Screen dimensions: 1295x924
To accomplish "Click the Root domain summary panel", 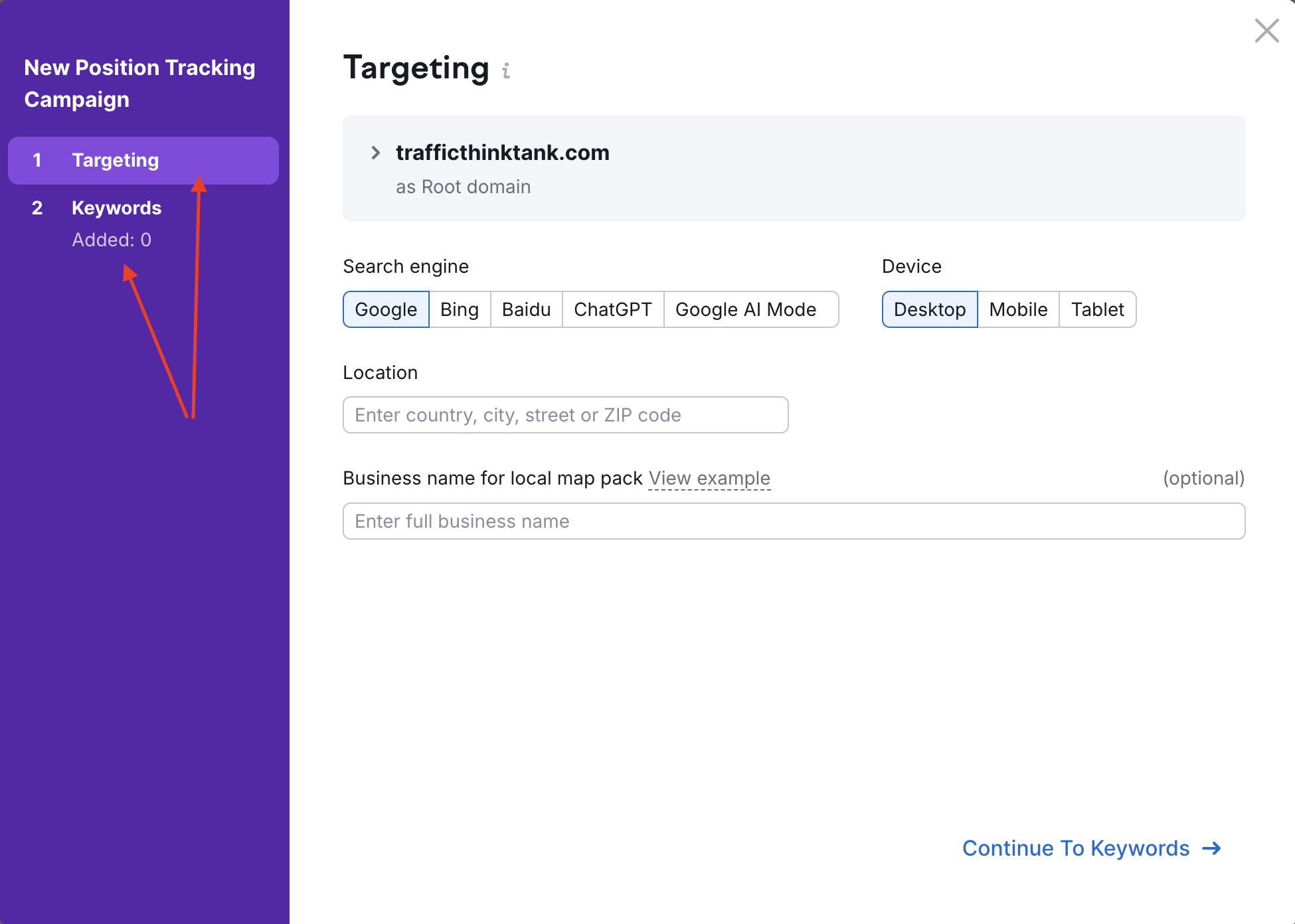I will pyautogui.click(x=793, y=169).
